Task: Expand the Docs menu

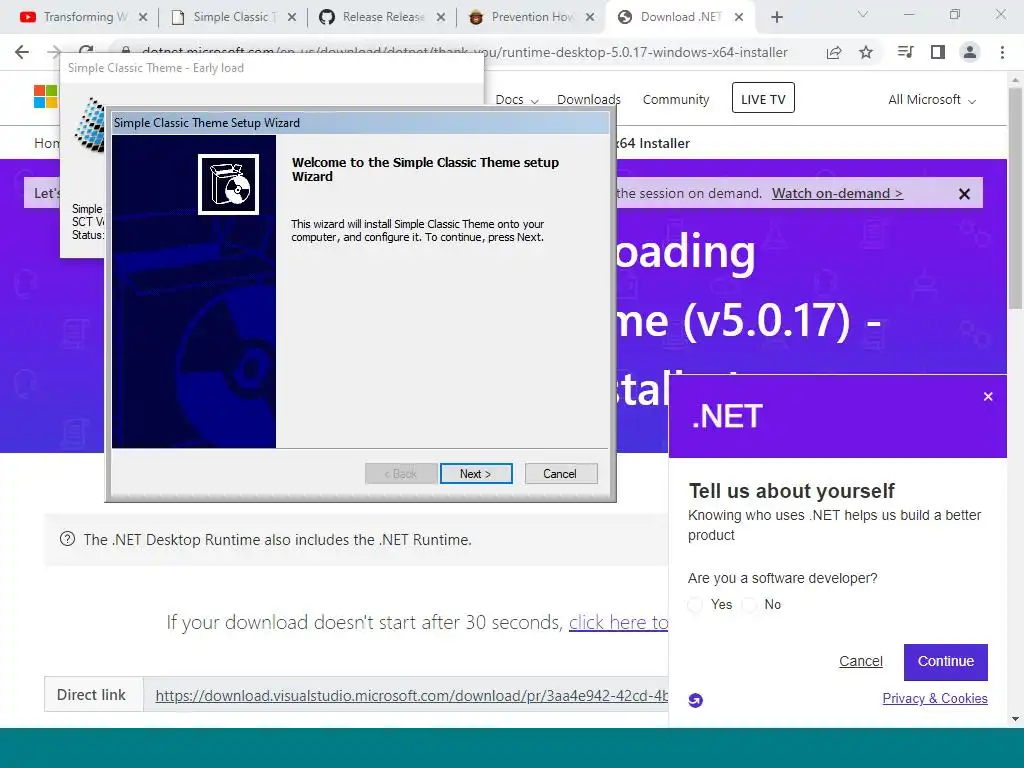Action: tap(517, 99)
